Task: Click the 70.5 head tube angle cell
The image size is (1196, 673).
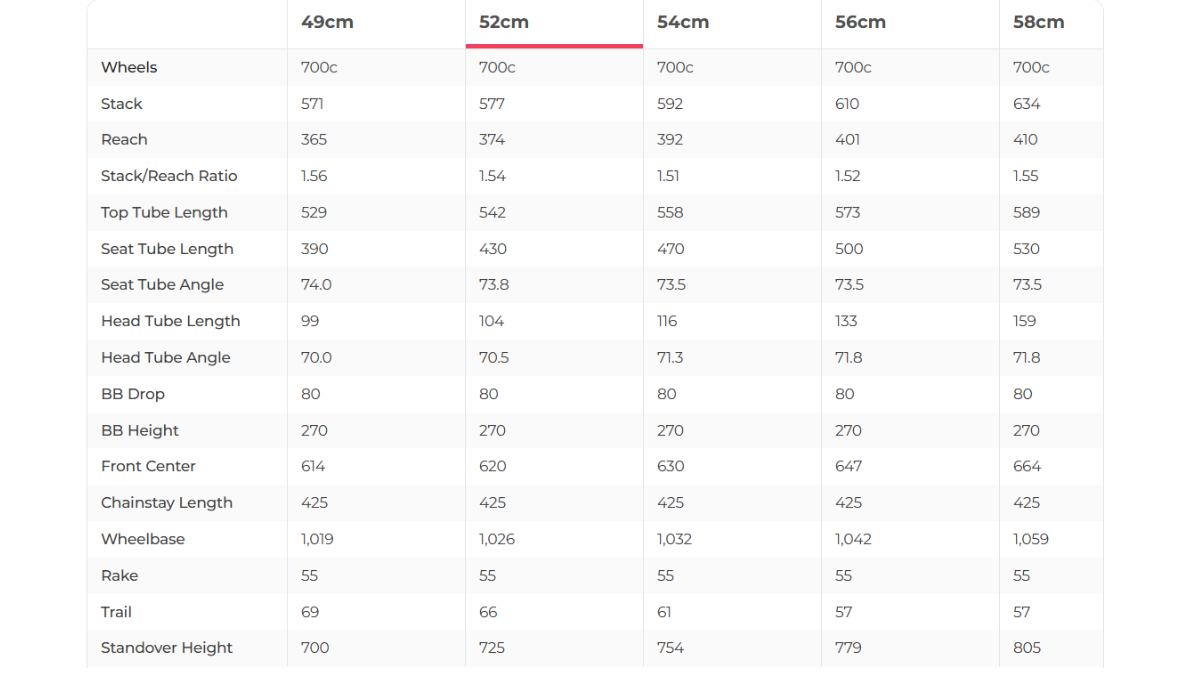Action: [x=494, y=358]
